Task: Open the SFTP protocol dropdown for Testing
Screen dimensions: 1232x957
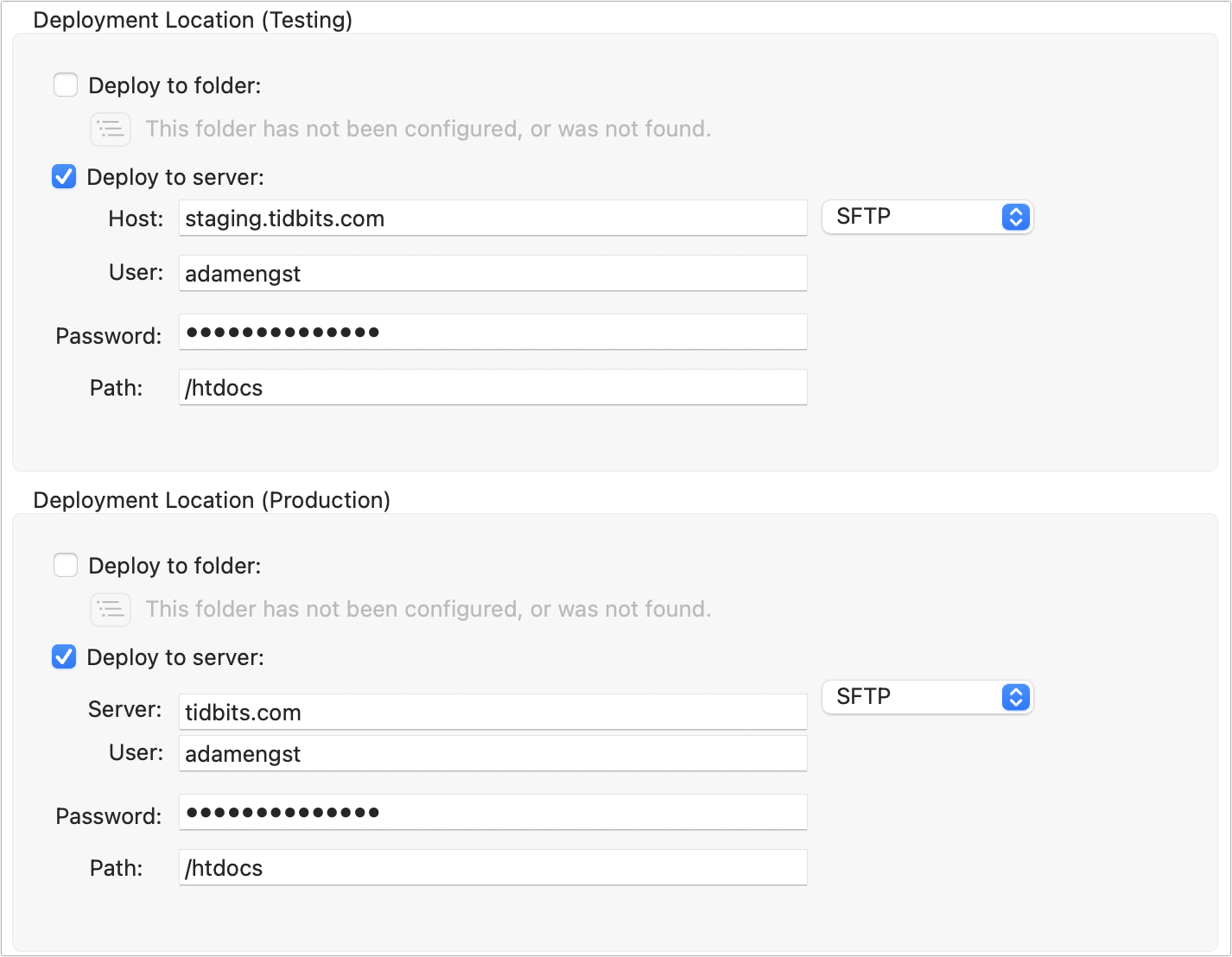Action: pyautogui.click(x=927, y=217)
